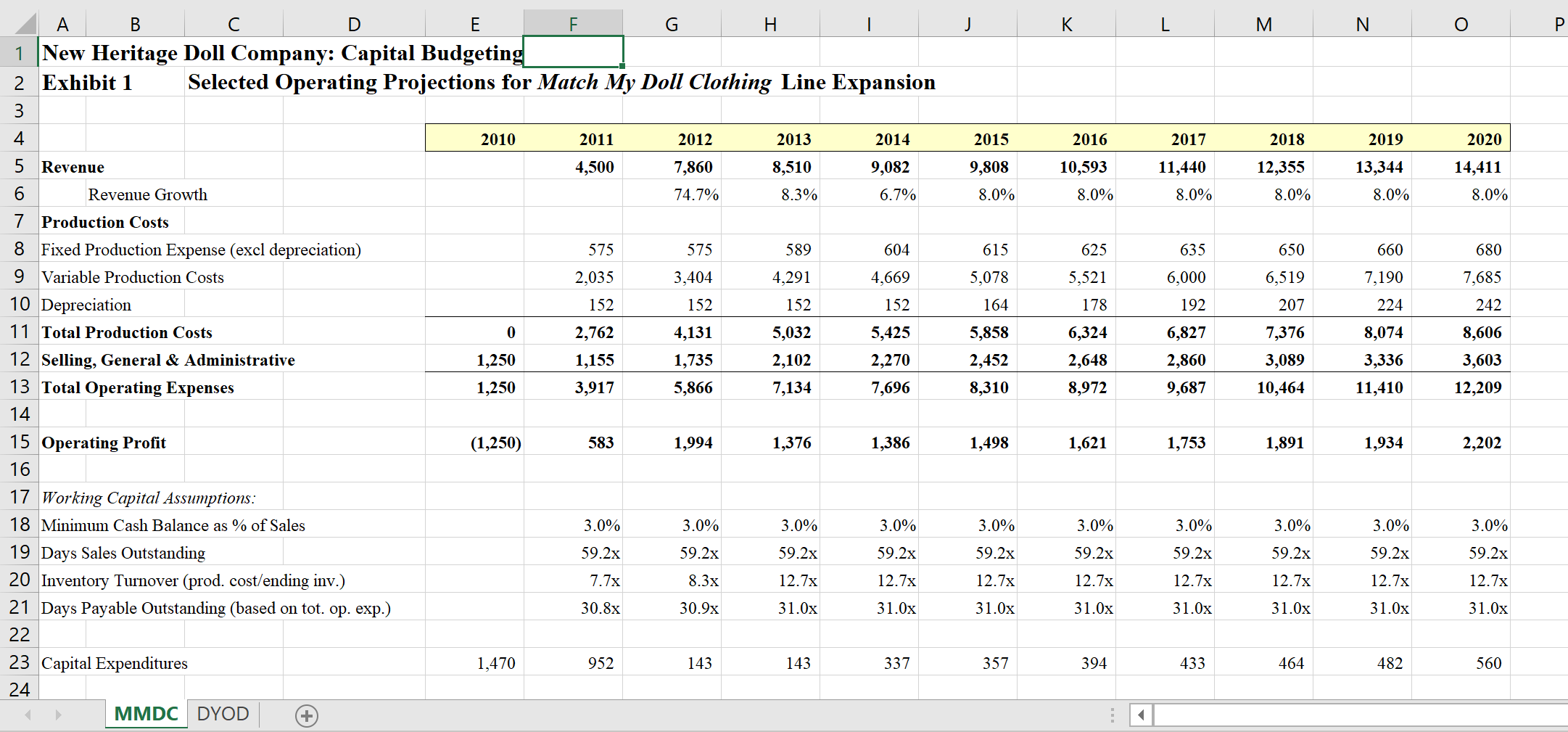Select column header H
Viewport: 1568px width, 732px height.
(770, 24)
